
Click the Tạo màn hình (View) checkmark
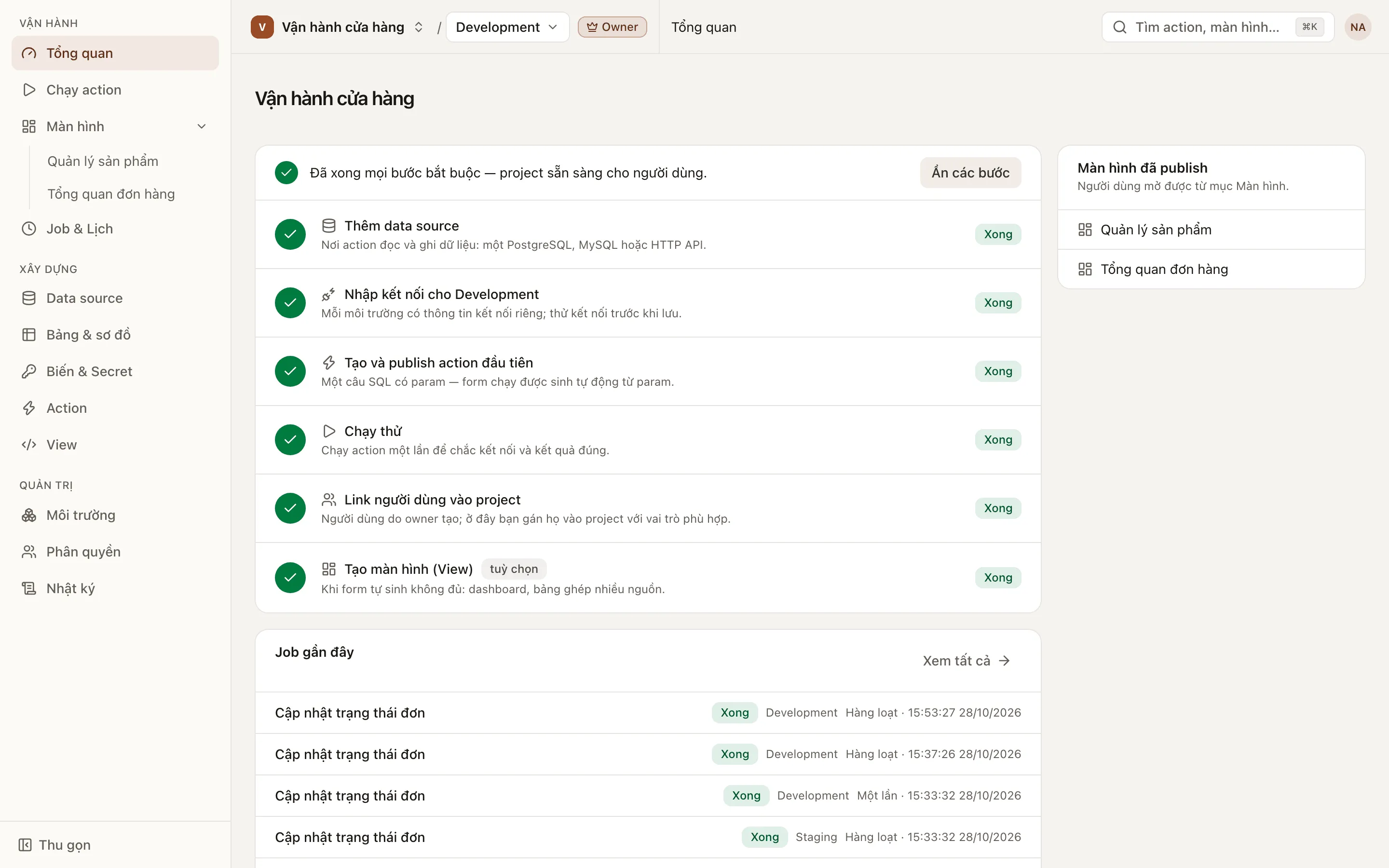pos(290,578)
